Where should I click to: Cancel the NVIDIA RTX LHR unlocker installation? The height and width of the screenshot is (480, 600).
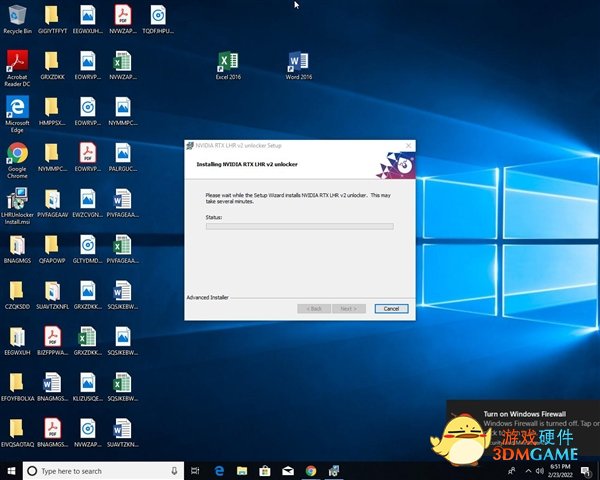click(391, 309)
